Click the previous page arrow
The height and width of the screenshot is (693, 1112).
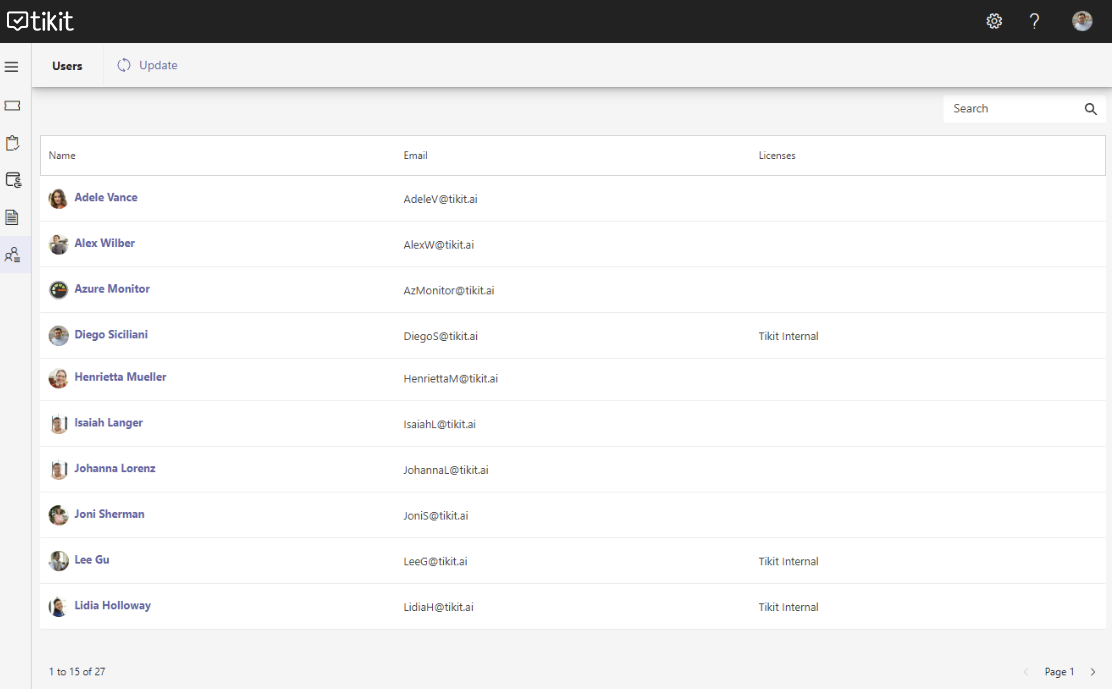click(1025, 671)
